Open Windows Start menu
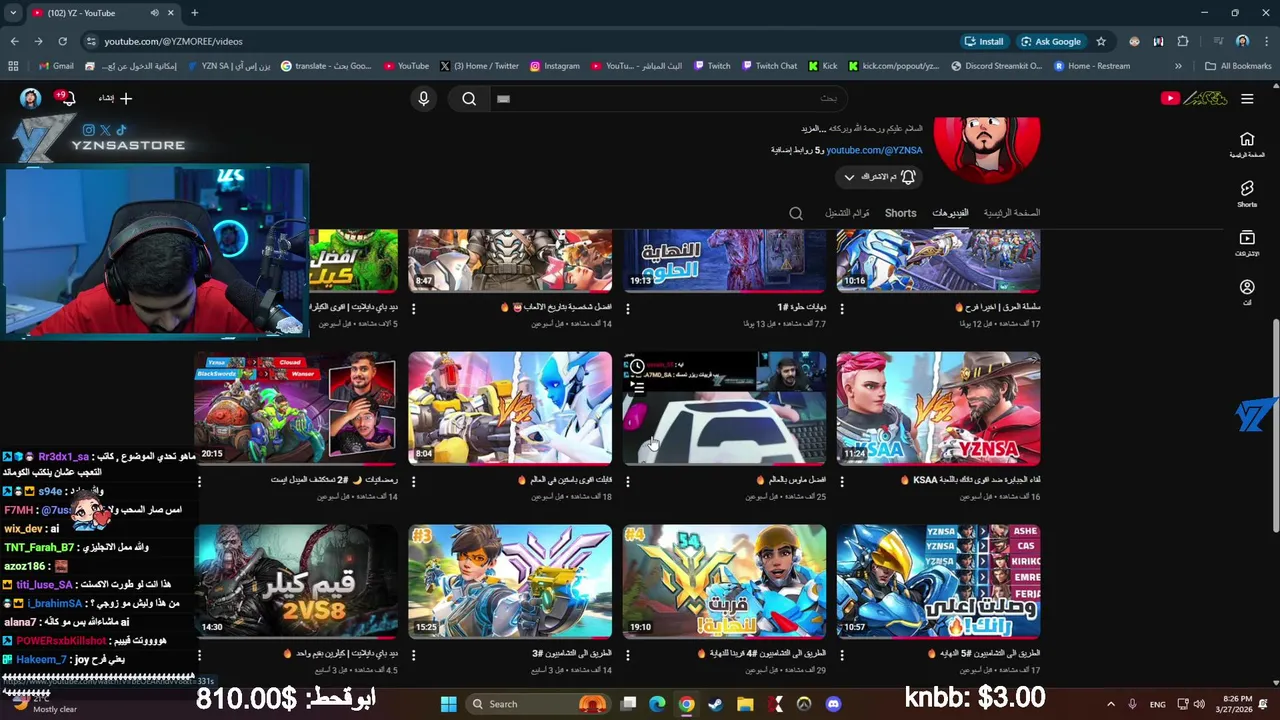The width and height of the screenshot is (1280, 720). (448, 704)
